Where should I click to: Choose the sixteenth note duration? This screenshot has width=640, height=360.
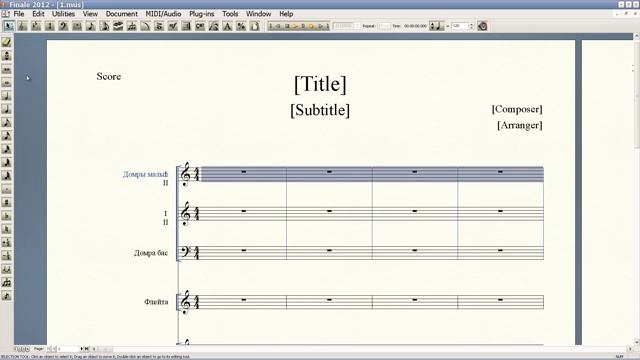click(7, 136)
